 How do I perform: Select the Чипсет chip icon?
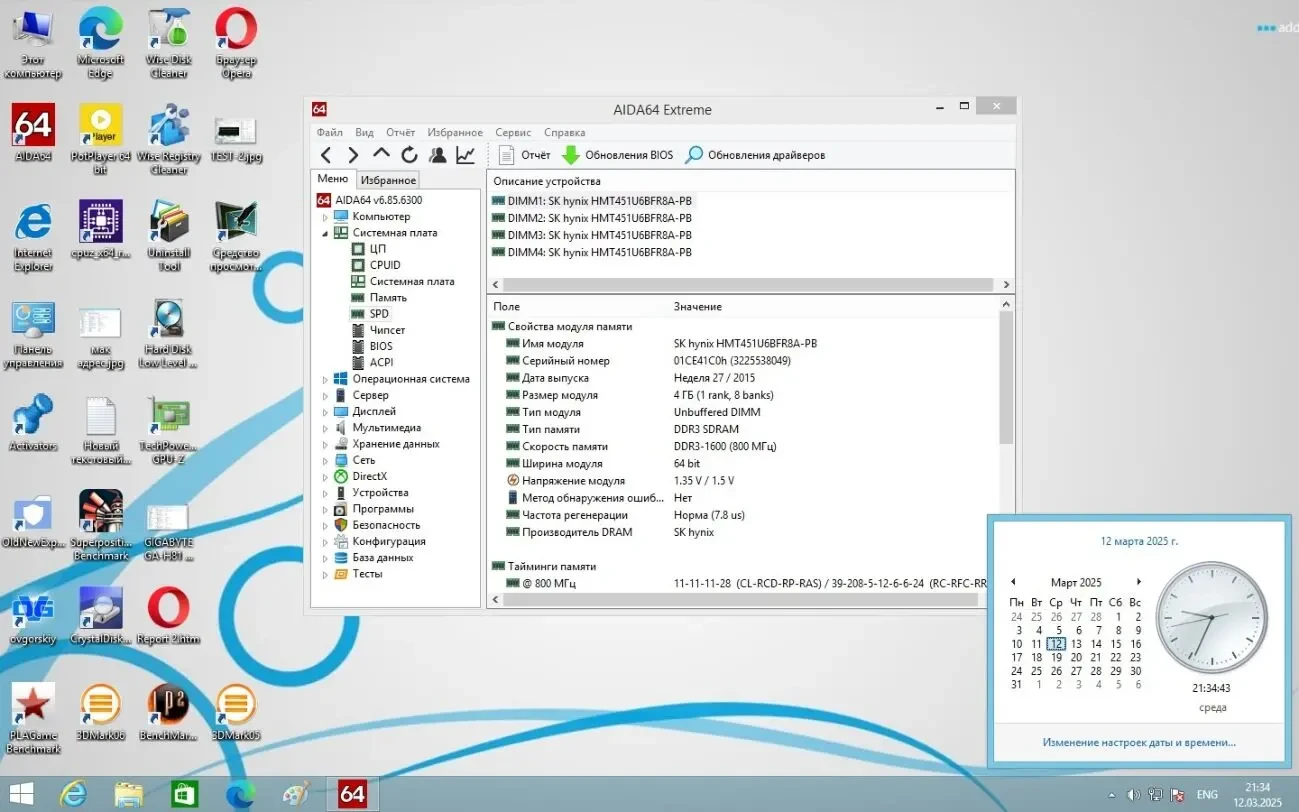pos(360,329)
